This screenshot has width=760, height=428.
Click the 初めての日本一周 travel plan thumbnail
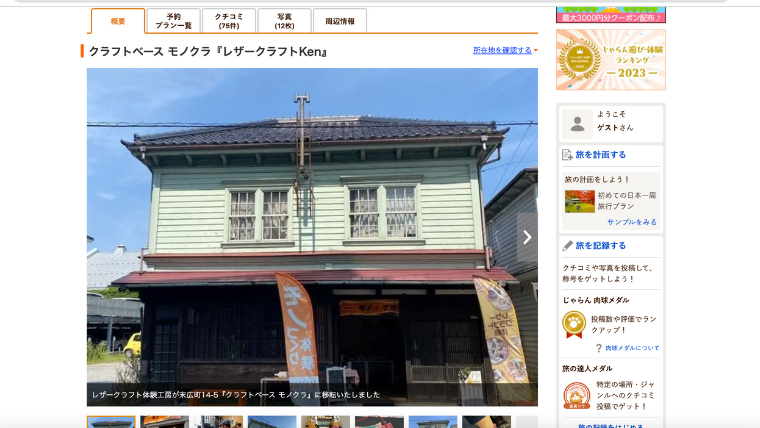(x=580, y=201)
